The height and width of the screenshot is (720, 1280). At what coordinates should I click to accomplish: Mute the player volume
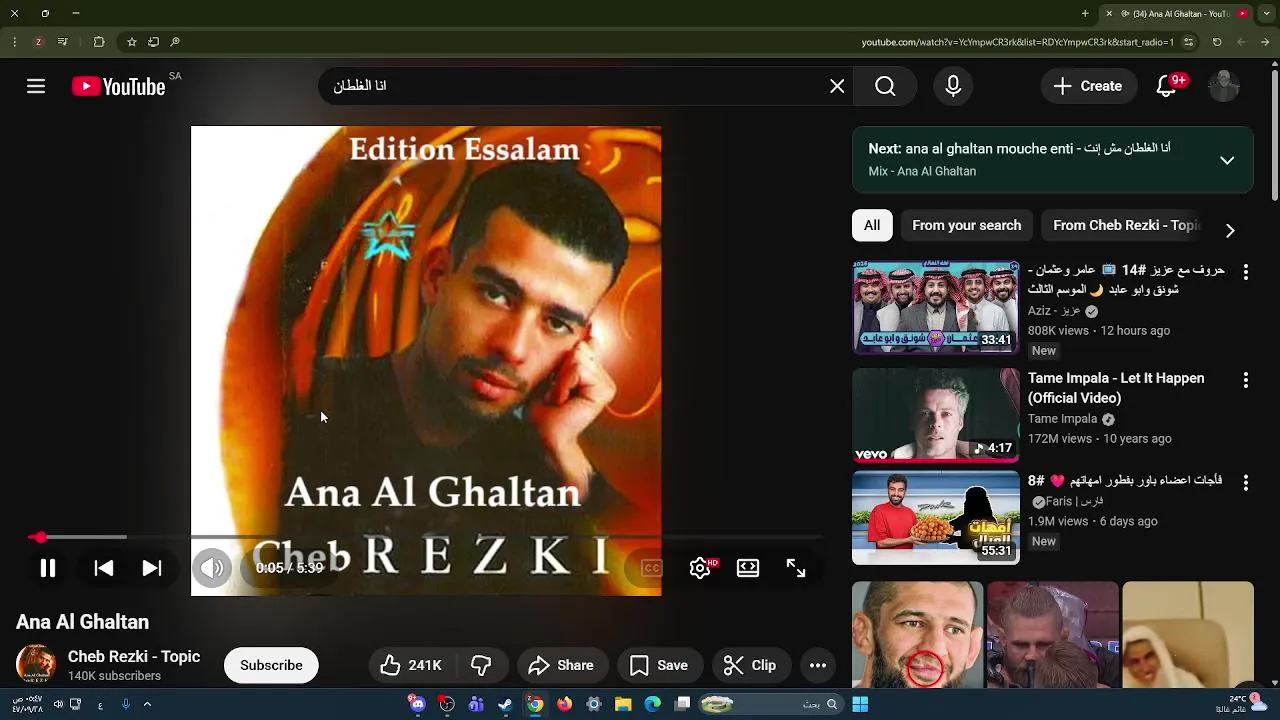tap(212, 568)
